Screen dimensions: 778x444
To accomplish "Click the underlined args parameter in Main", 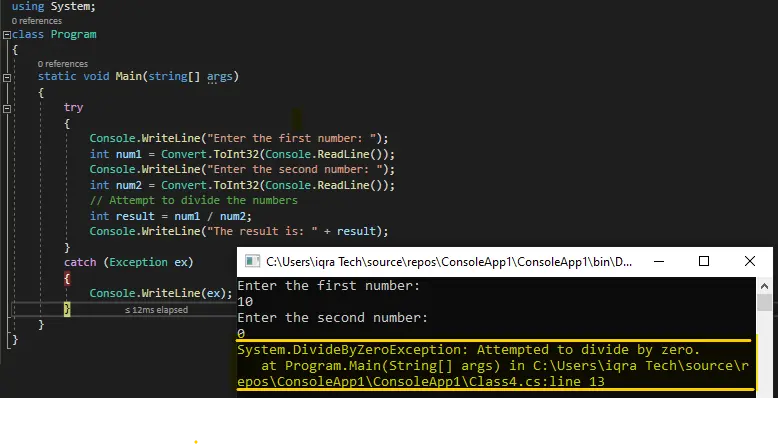I will pos(218,77).
